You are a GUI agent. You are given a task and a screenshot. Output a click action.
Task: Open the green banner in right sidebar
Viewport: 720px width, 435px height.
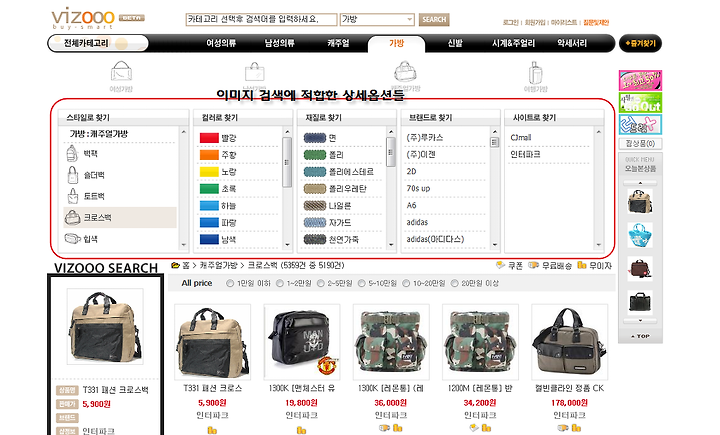[640, 102]
